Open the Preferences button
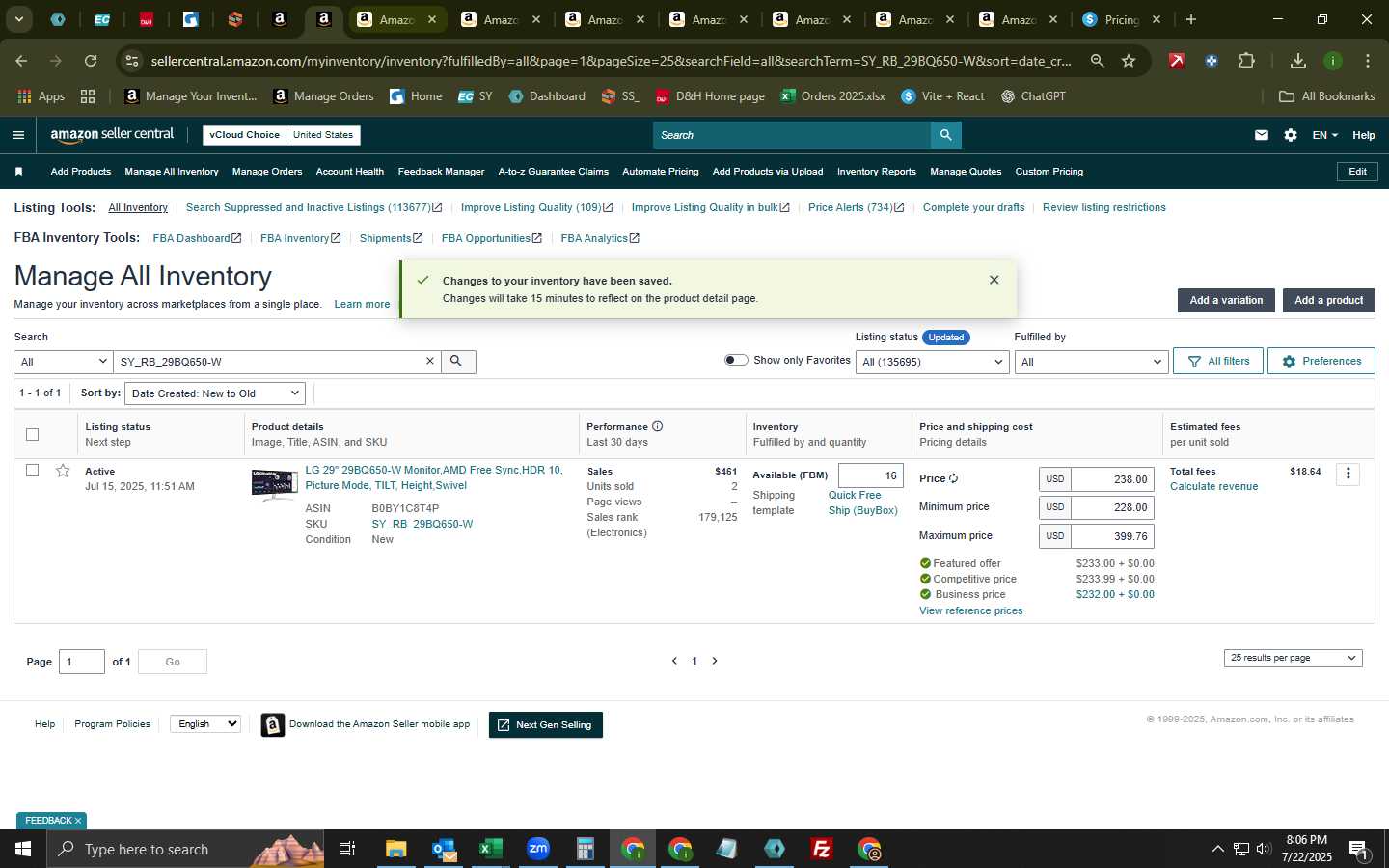Screen dimensions: 1389x868 pyautogui.click(x=1321, y=361)
